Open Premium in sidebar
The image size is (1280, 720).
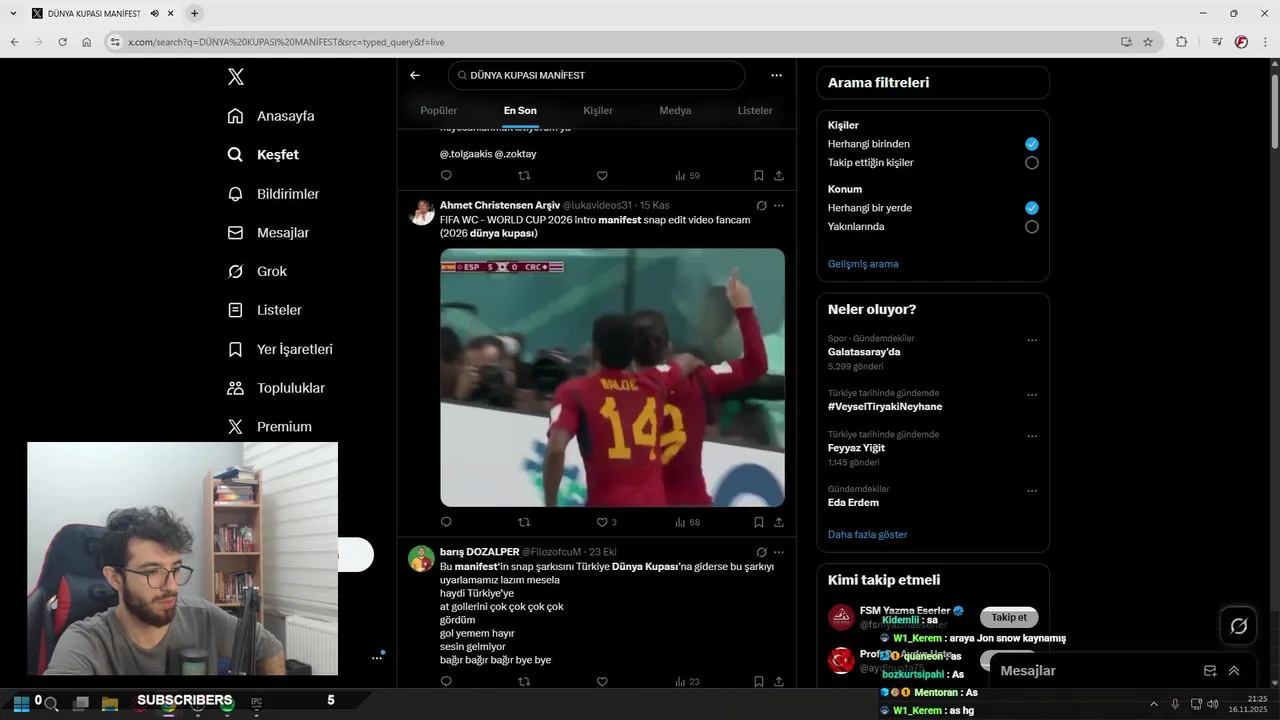269,427
